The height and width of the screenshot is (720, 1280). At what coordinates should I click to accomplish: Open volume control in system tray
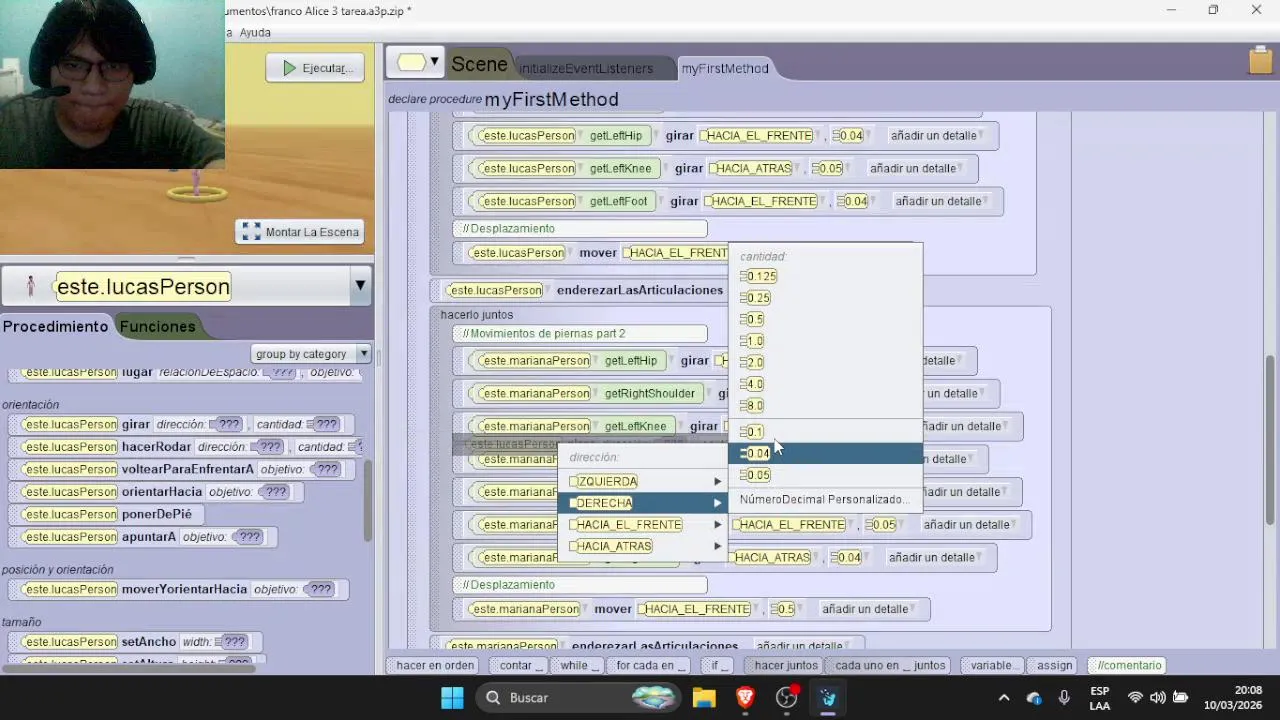1157,698
